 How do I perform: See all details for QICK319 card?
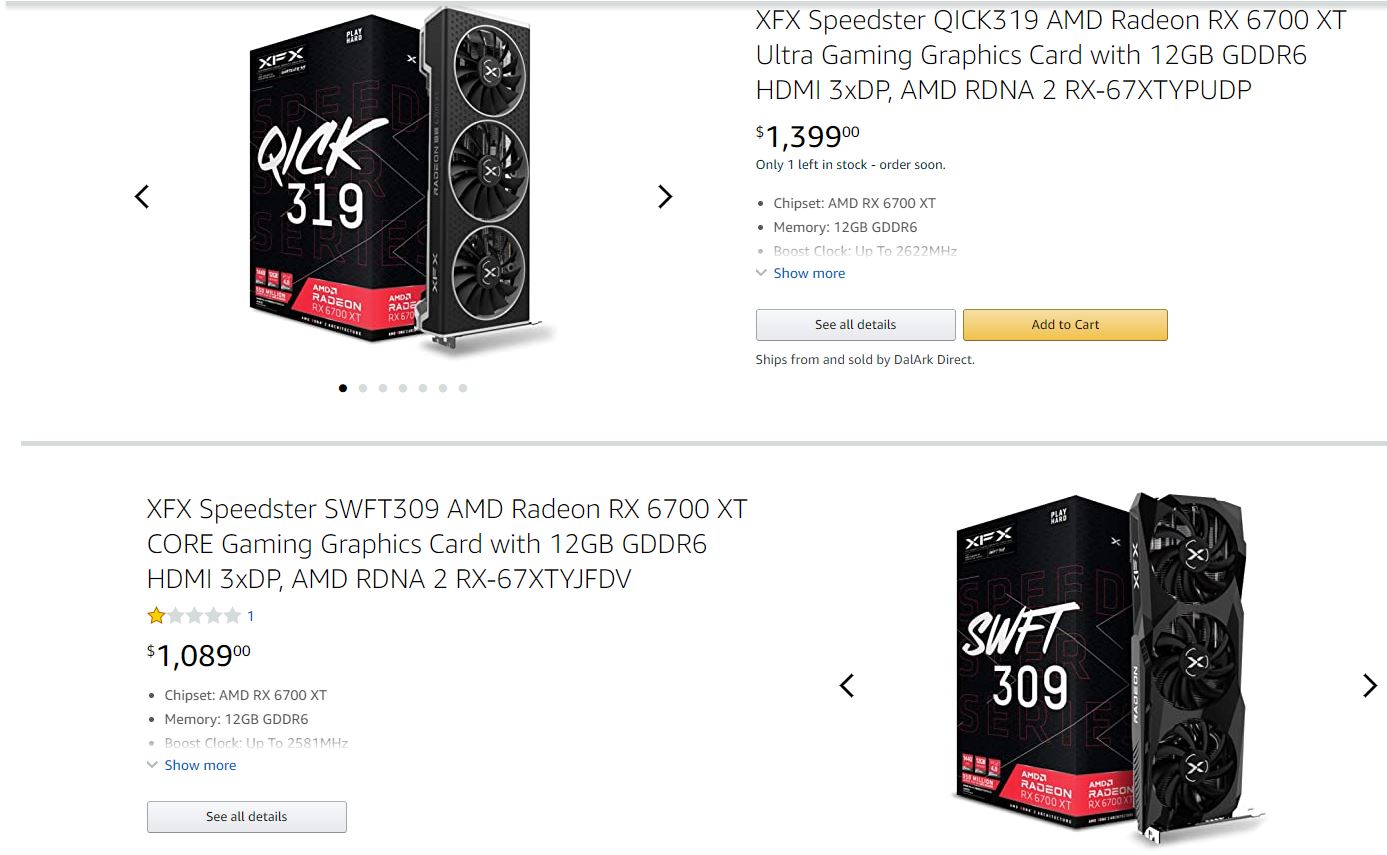pyautogui.click(x=855, y=325)
